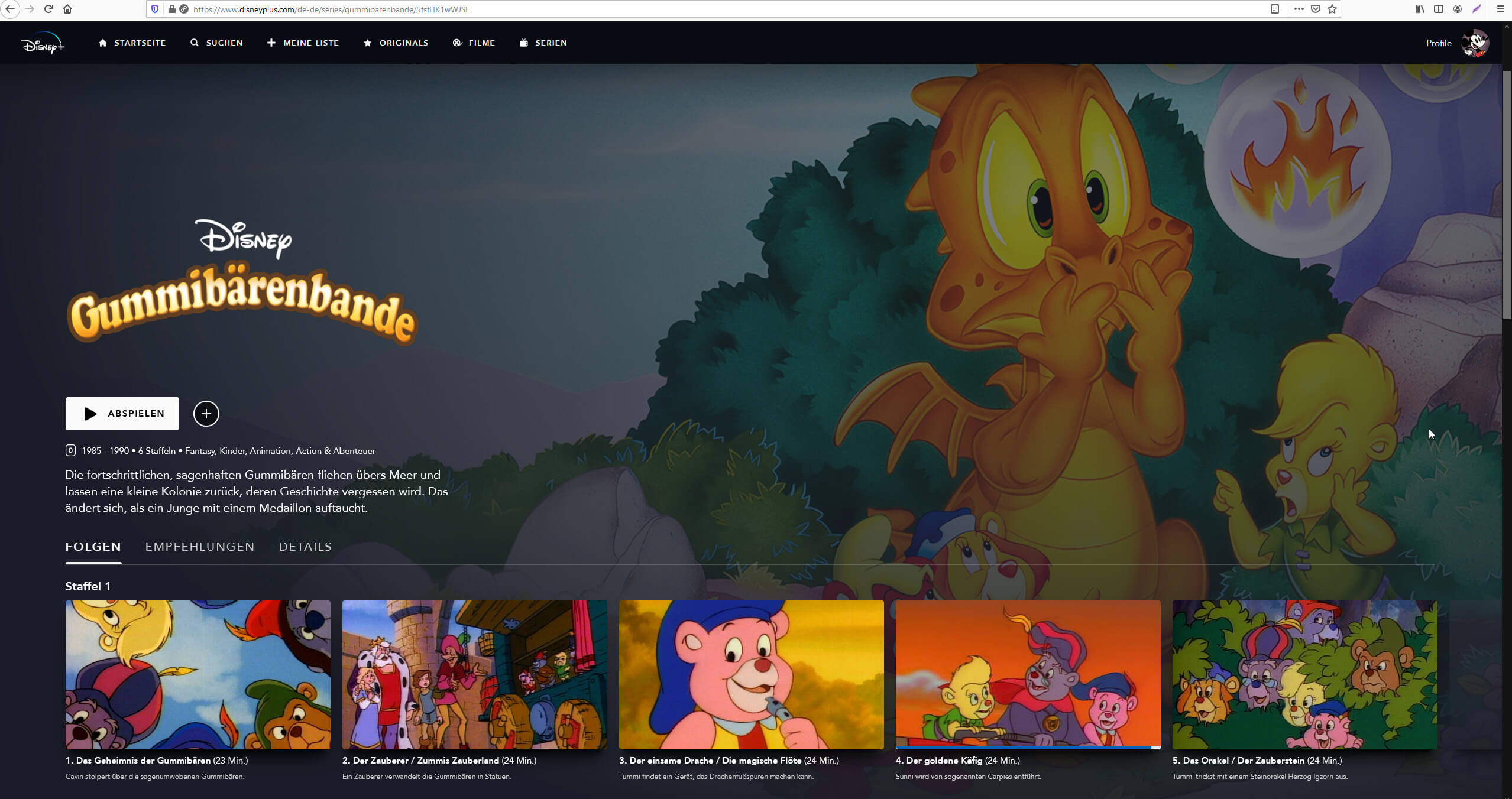Open Serien in navigation

tap(543, 43)
